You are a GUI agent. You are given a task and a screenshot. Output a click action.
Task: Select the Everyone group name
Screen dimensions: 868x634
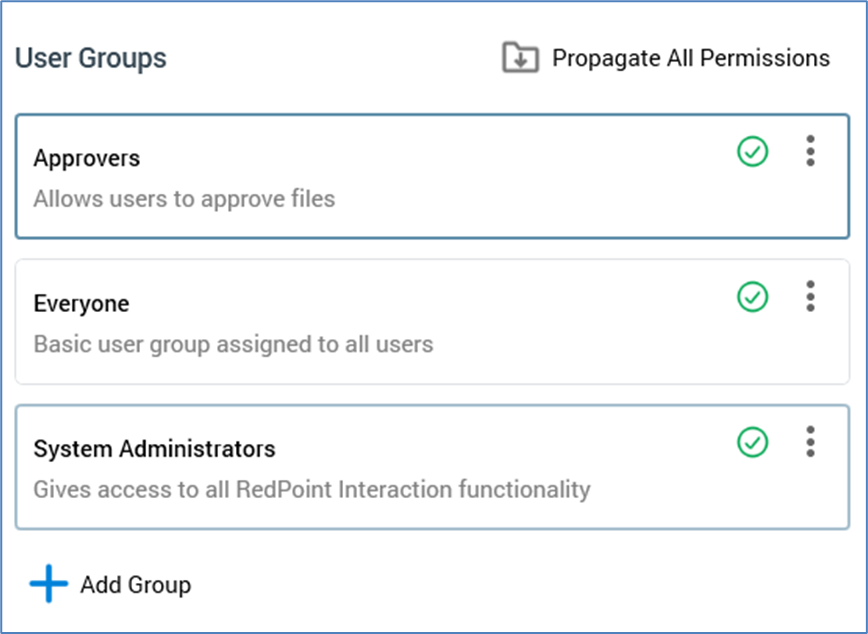[x=81, y=304]
